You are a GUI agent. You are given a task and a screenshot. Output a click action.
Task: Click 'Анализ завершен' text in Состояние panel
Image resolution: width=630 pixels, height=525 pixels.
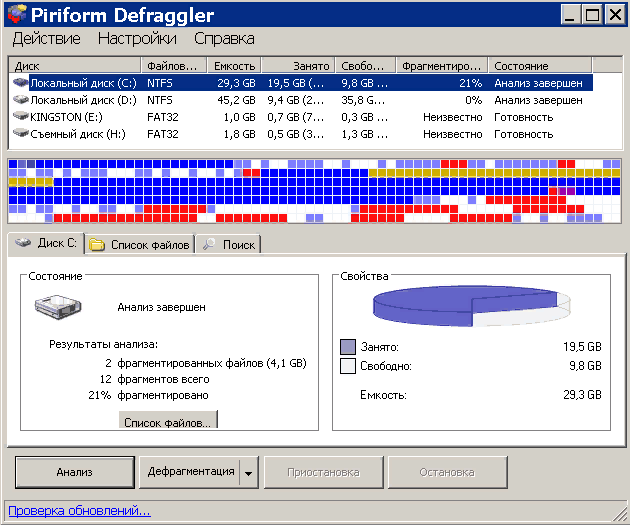click(x=161, y=307)
